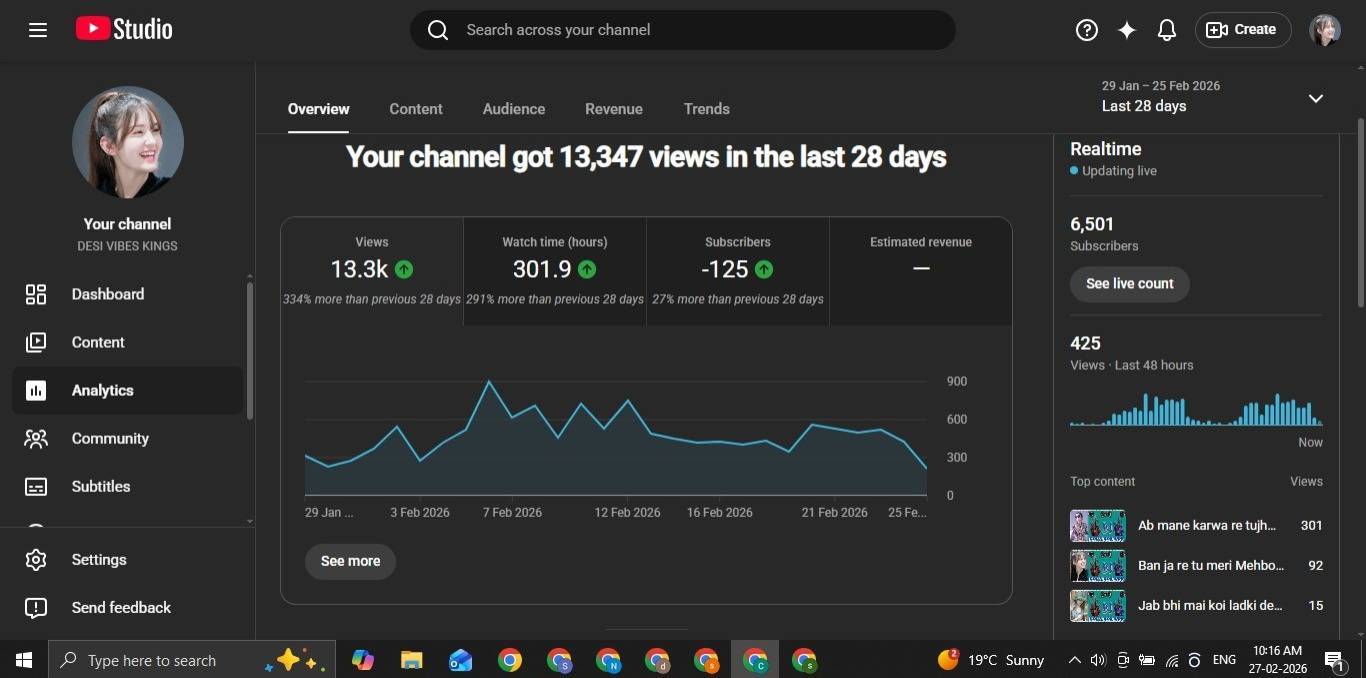Screen dimensions: 1366x678
Task: Open the Trends tab
Action: coord(706,109)
